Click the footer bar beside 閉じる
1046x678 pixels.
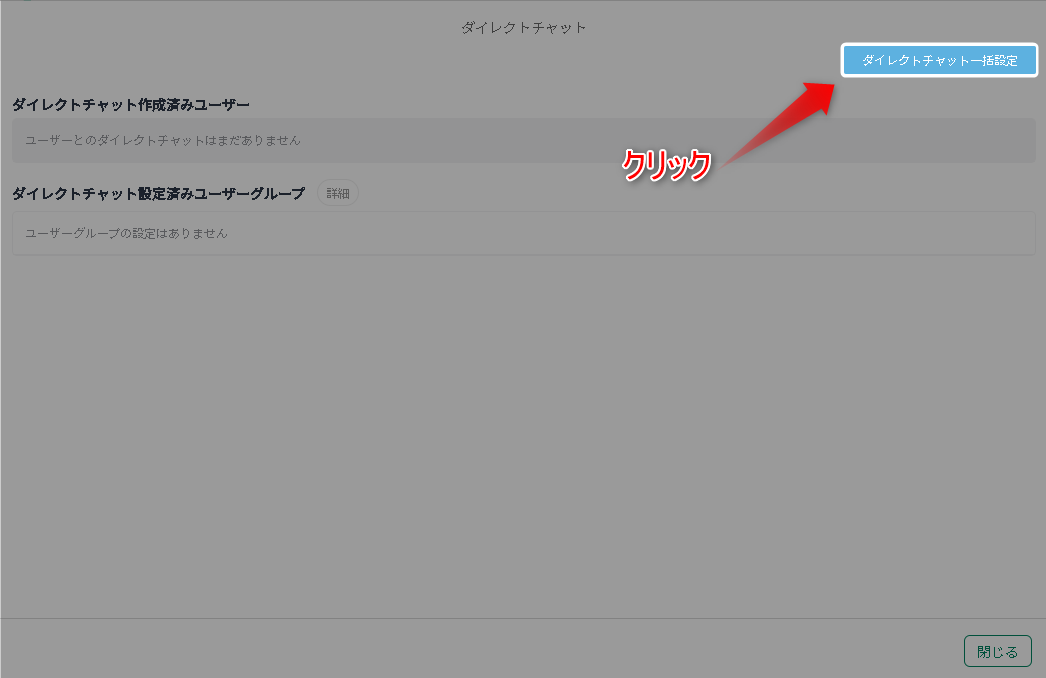point(480,649)
